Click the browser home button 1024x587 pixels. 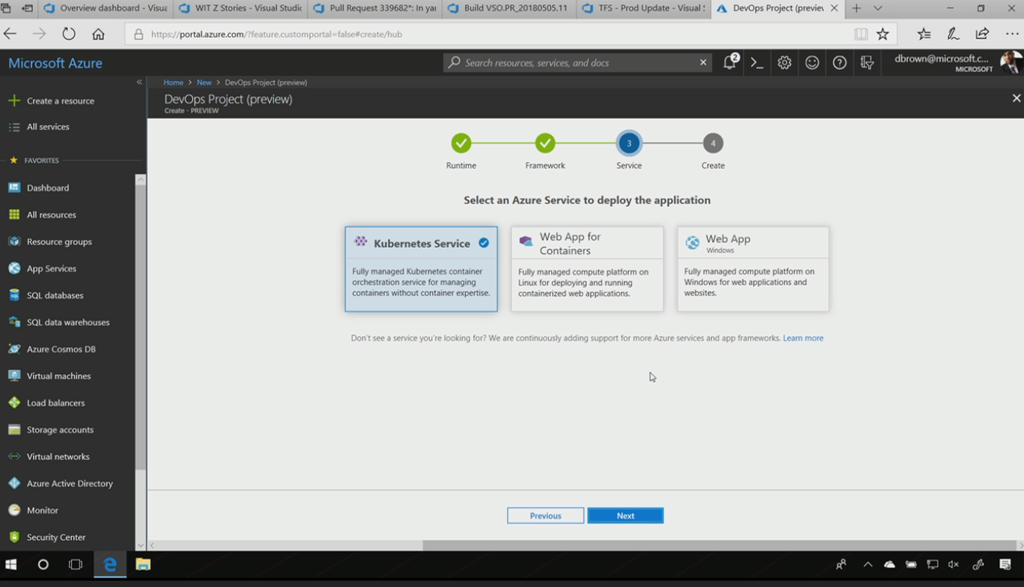click(x=98, y=34)
